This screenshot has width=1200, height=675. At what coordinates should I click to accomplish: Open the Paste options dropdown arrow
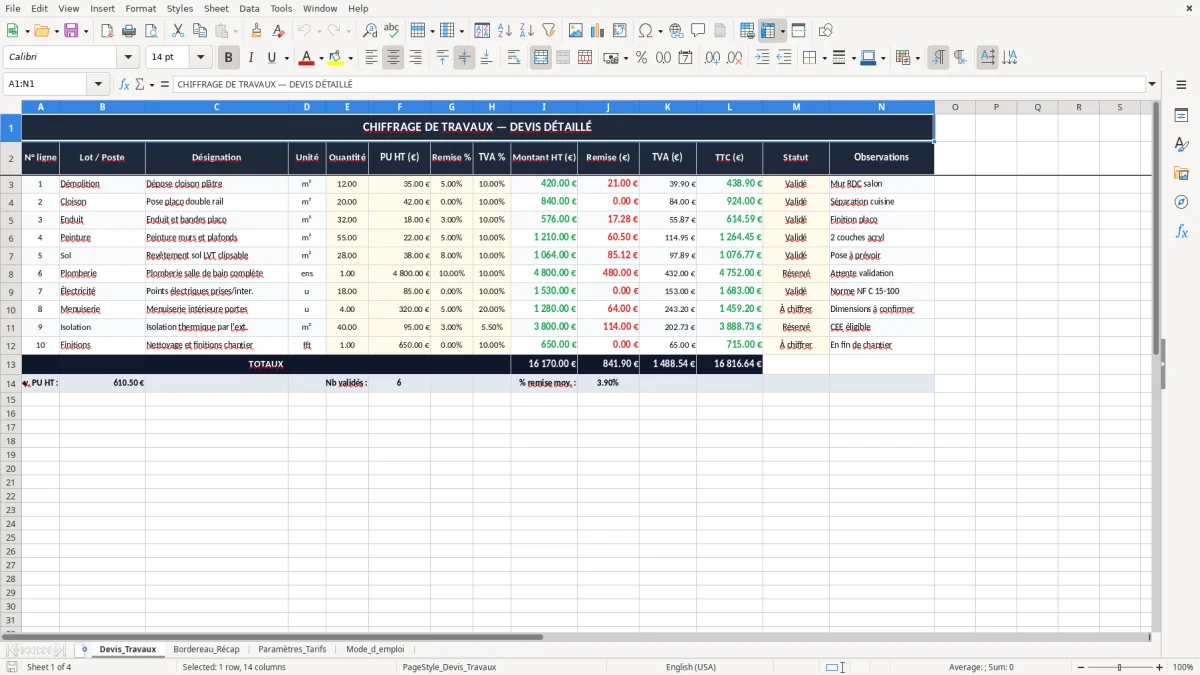(236, 31)
